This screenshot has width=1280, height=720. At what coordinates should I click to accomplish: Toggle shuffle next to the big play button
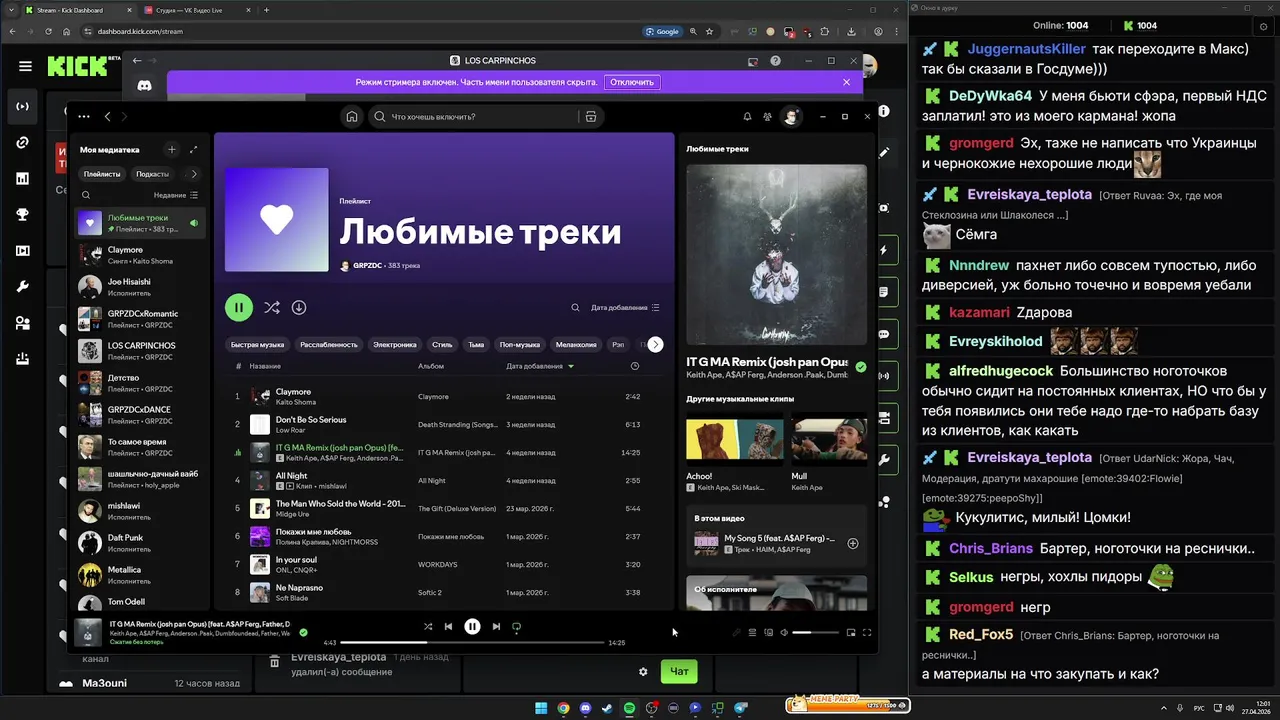click(x=271, y=308)
